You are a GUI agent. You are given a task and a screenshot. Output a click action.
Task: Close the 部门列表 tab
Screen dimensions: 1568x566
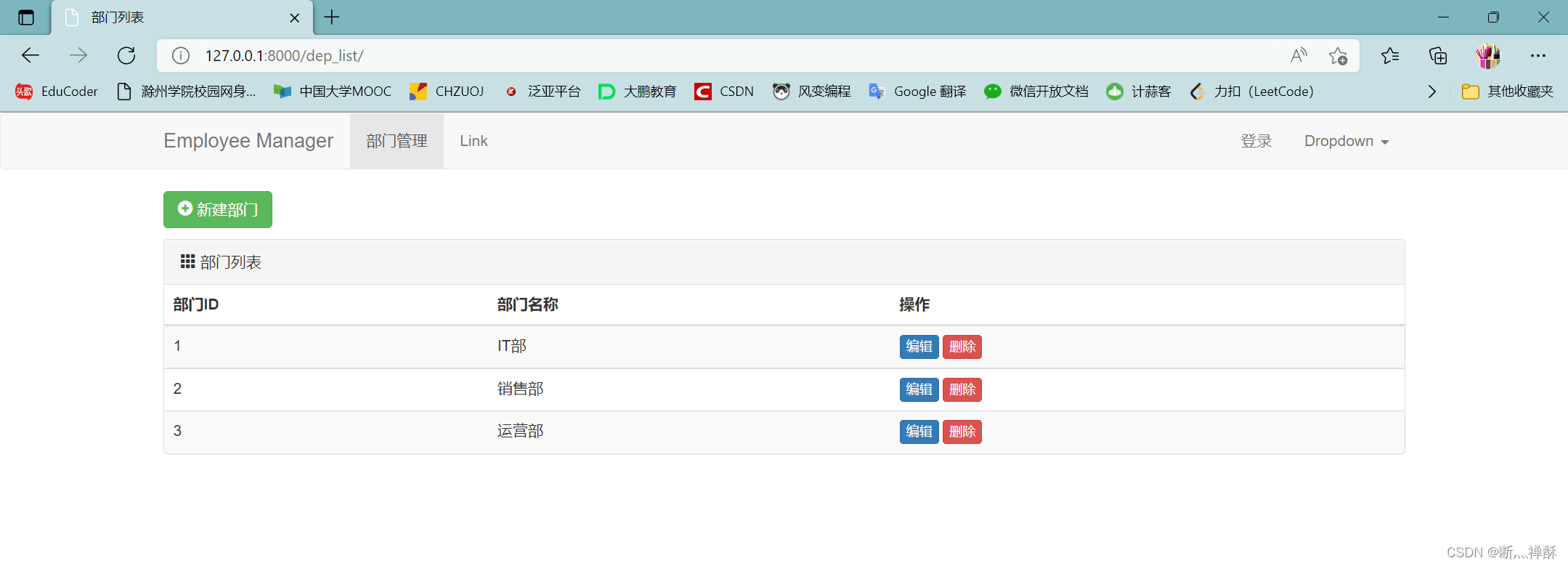click(x=295, y=18)
